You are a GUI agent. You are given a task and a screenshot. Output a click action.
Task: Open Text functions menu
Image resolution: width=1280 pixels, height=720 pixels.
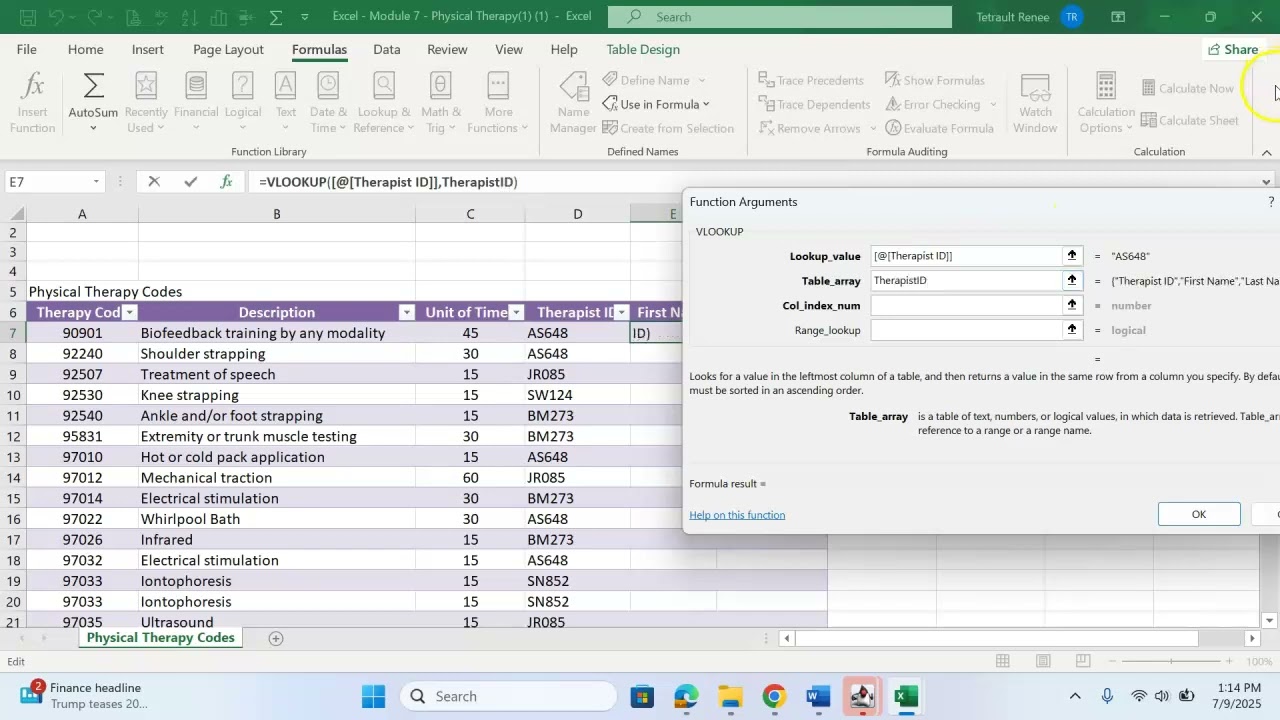[286, 103]
